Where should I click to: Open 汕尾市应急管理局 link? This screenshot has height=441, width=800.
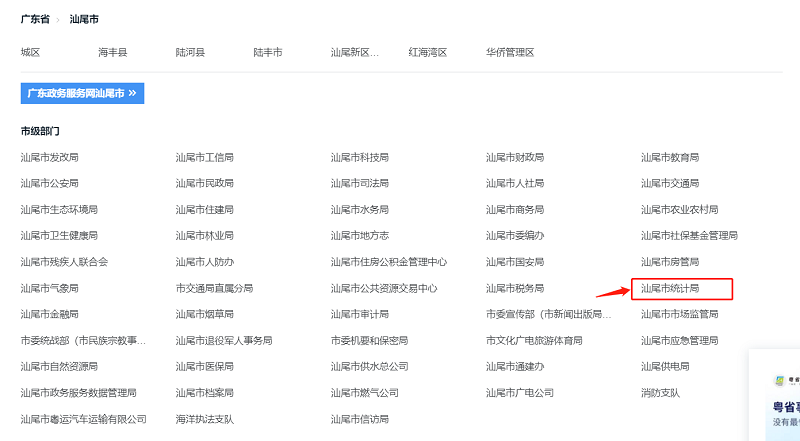click(680, 340)
